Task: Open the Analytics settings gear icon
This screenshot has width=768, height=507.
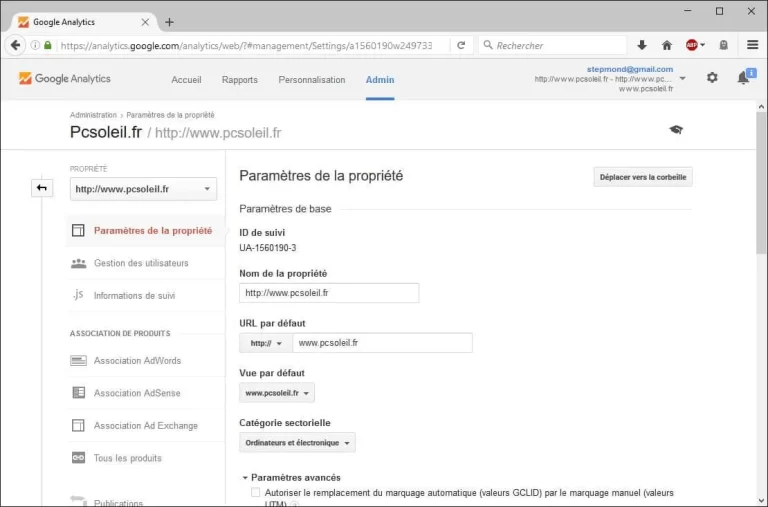Action: [712, 77]
